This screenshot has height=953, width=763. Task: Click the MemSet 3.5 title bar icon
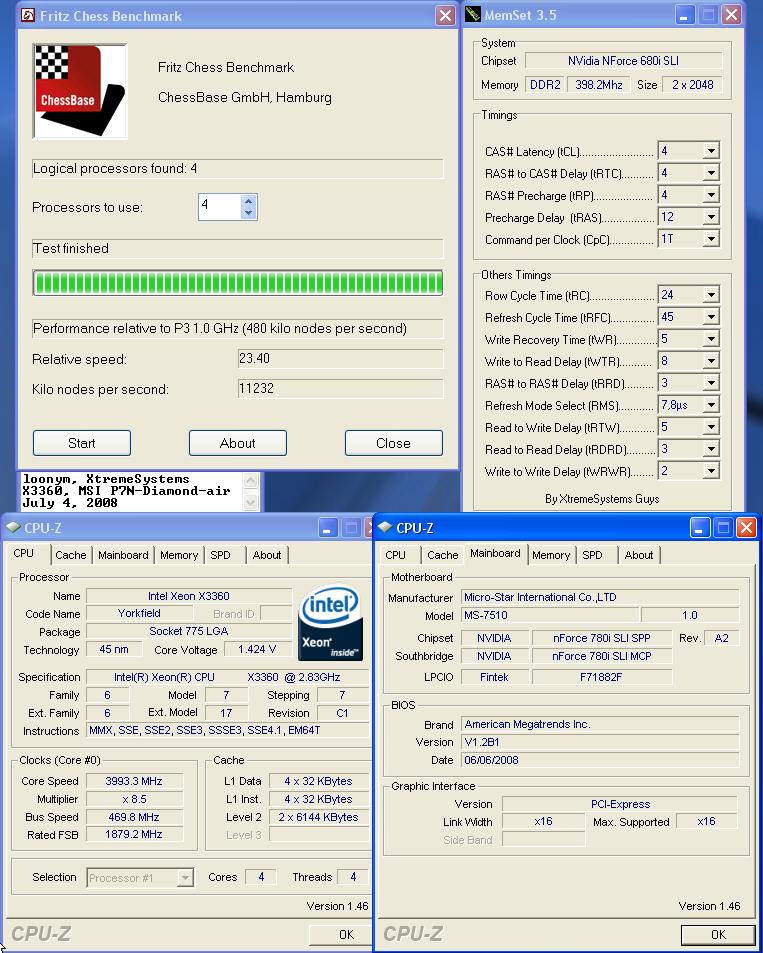[x=472, y=15]
